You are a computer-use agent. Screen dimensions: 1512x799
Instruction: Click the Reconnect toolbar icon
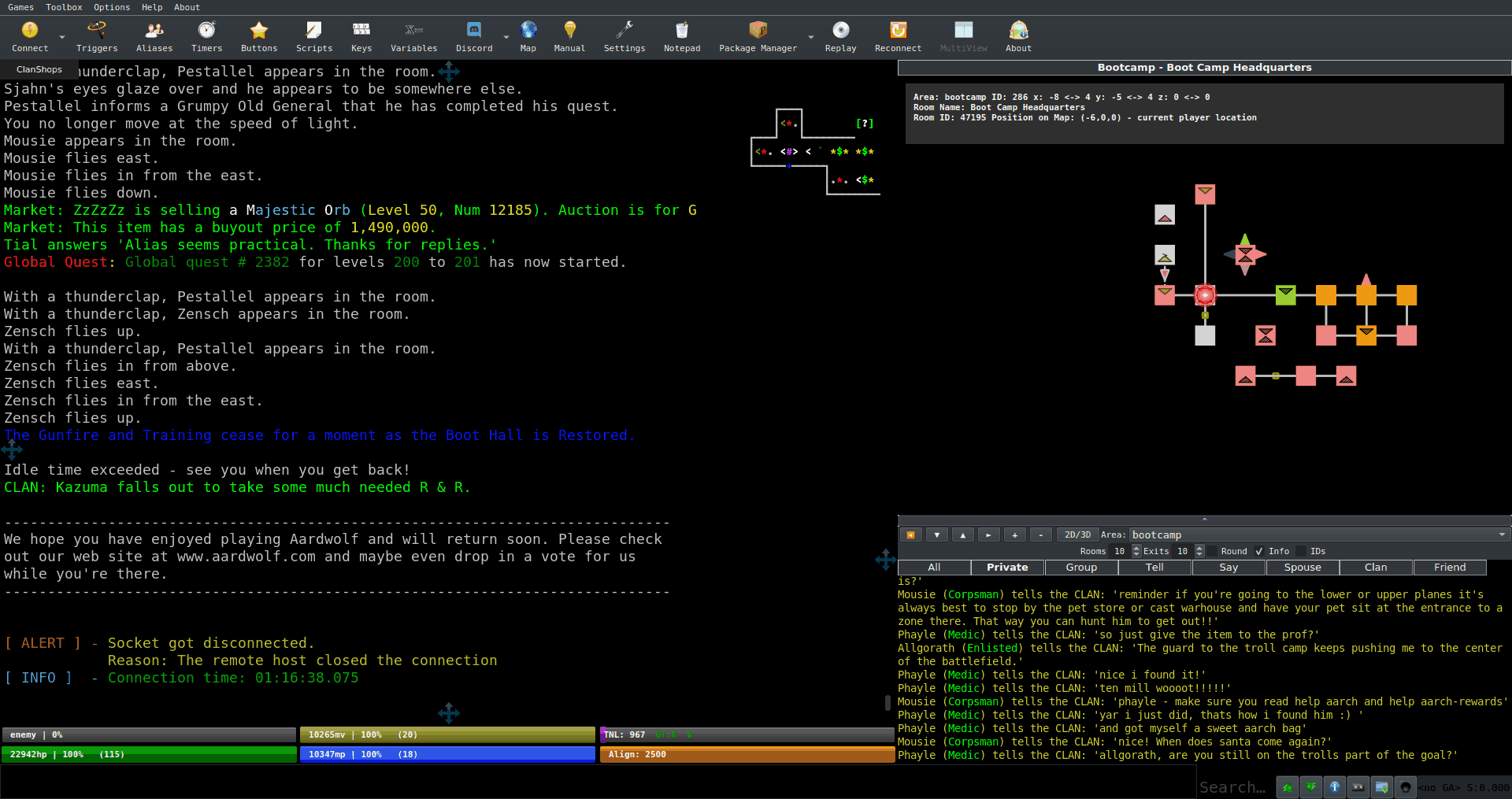(898, 37)
